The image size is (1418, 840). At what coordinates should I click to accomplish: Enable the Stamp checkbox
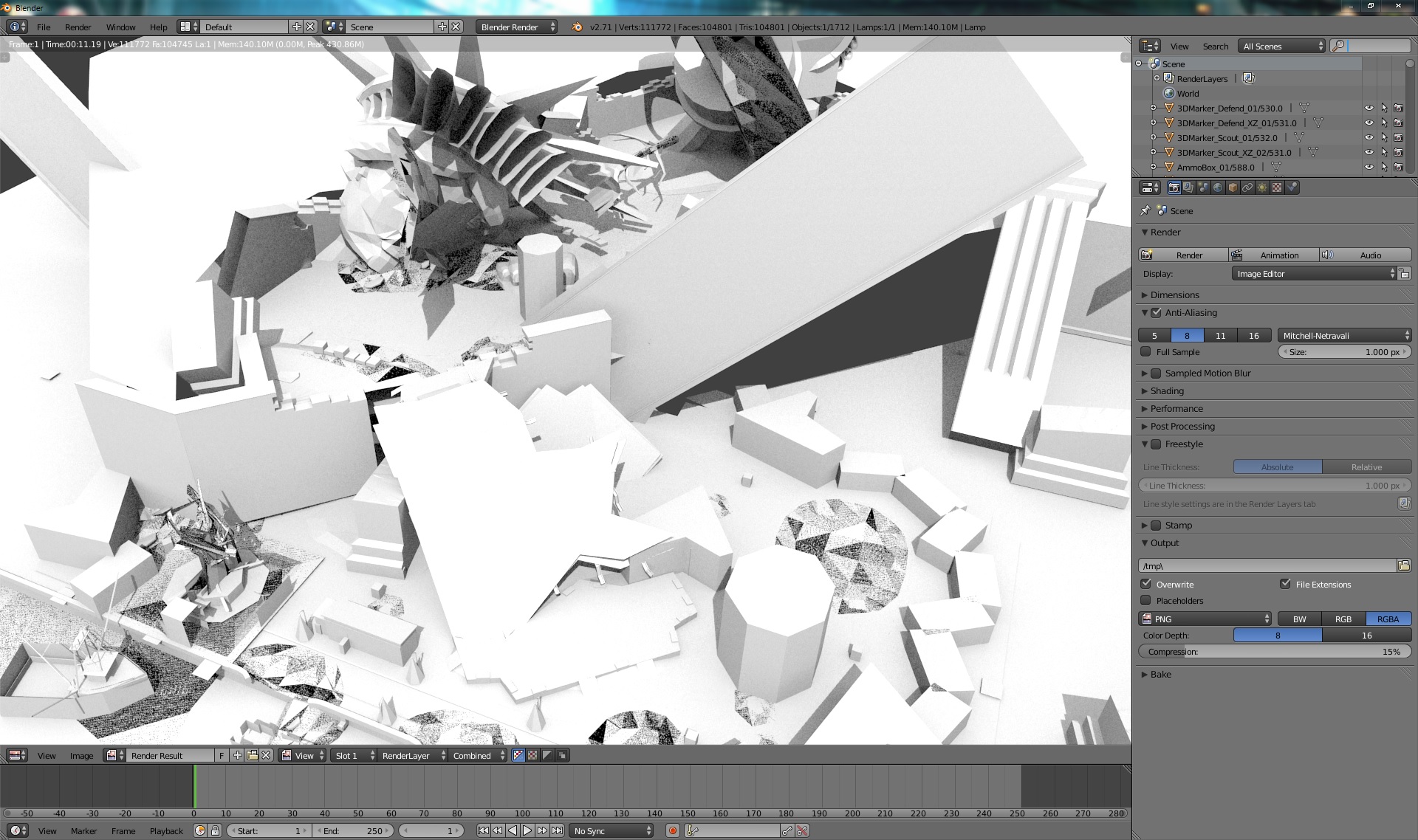[x=1157, y=525]
